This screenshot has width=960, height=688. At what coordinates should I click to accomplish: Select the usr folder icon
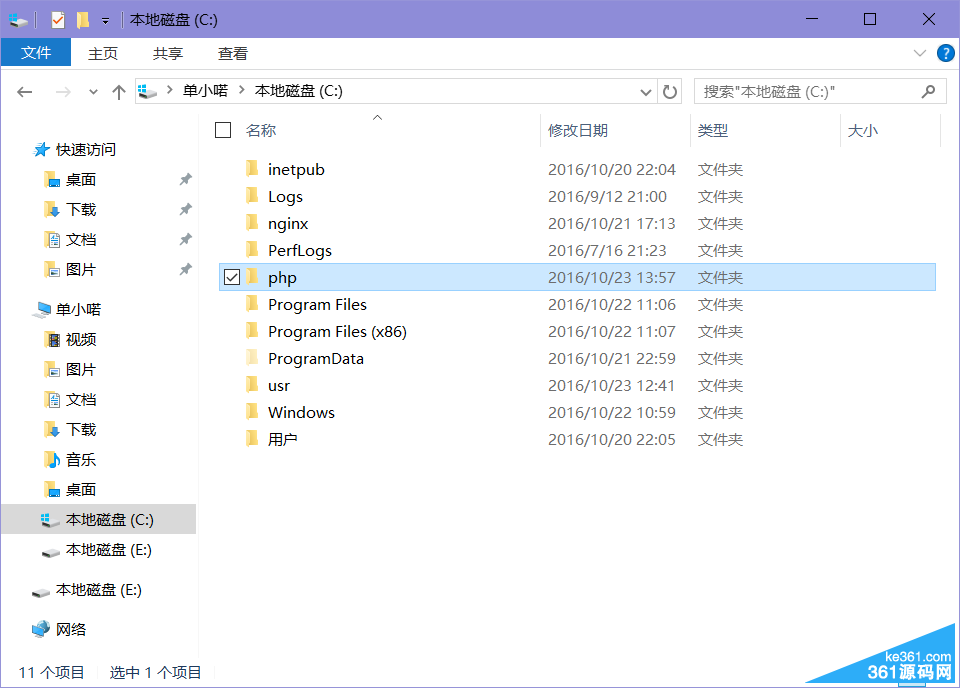(252, 384)
